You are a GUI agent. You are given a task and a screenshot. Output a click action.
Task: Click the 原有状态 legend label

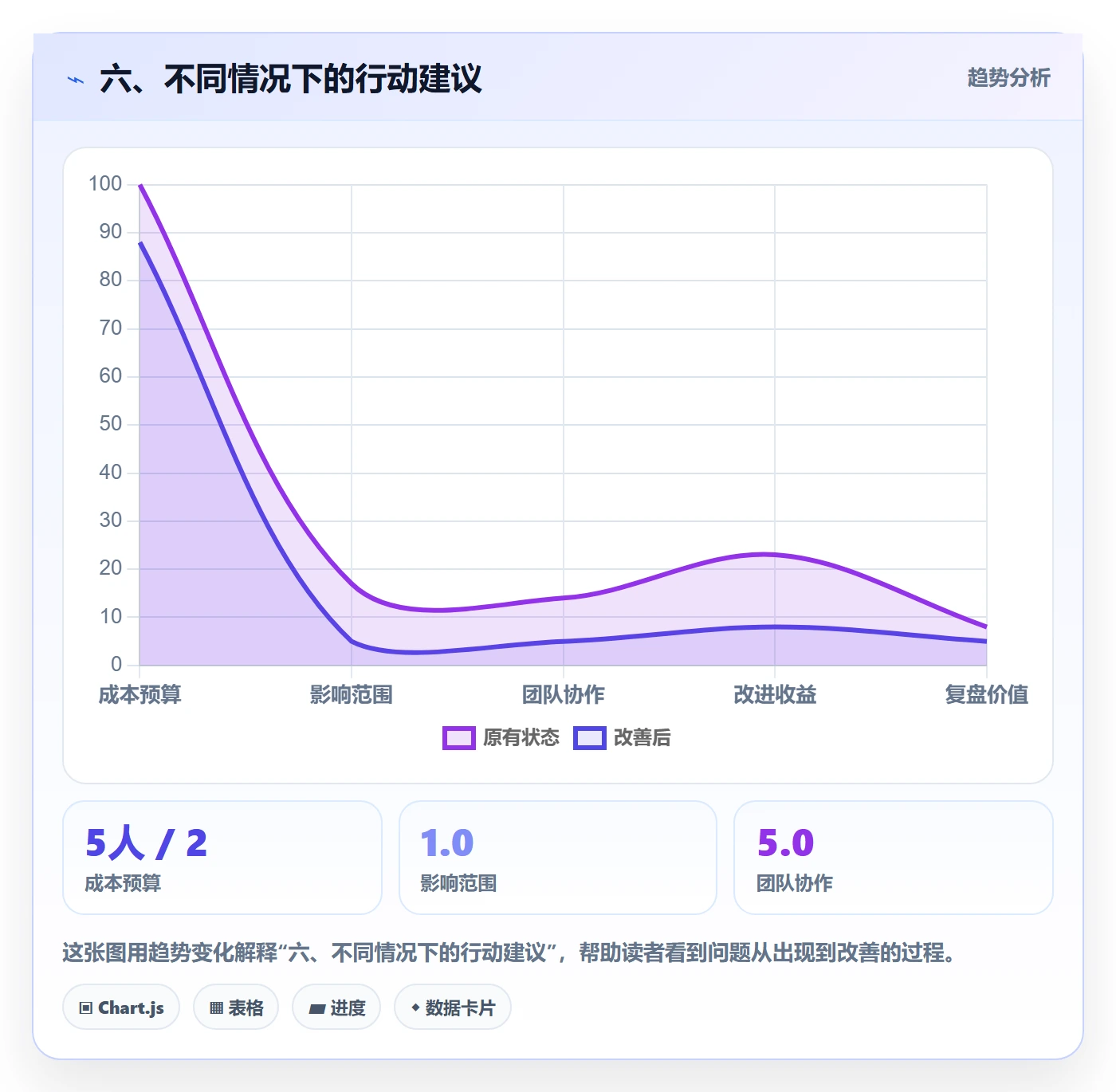pyautogui.click(x=521, y=738)
